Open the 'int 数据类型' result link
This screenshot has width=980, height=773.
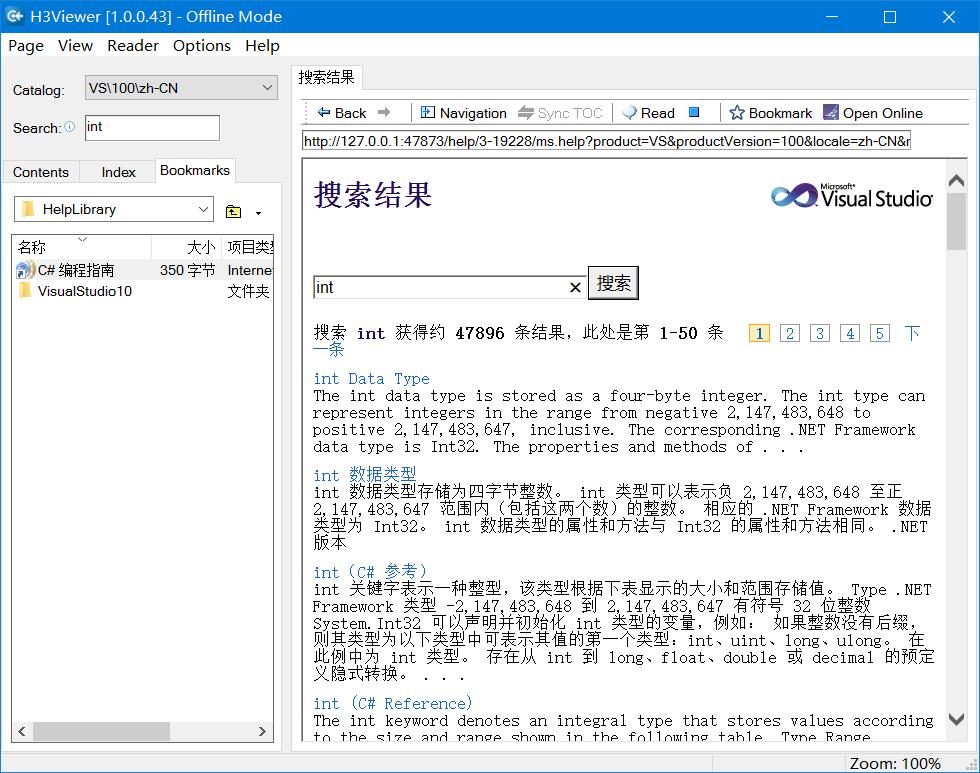[x=364, y=475]
